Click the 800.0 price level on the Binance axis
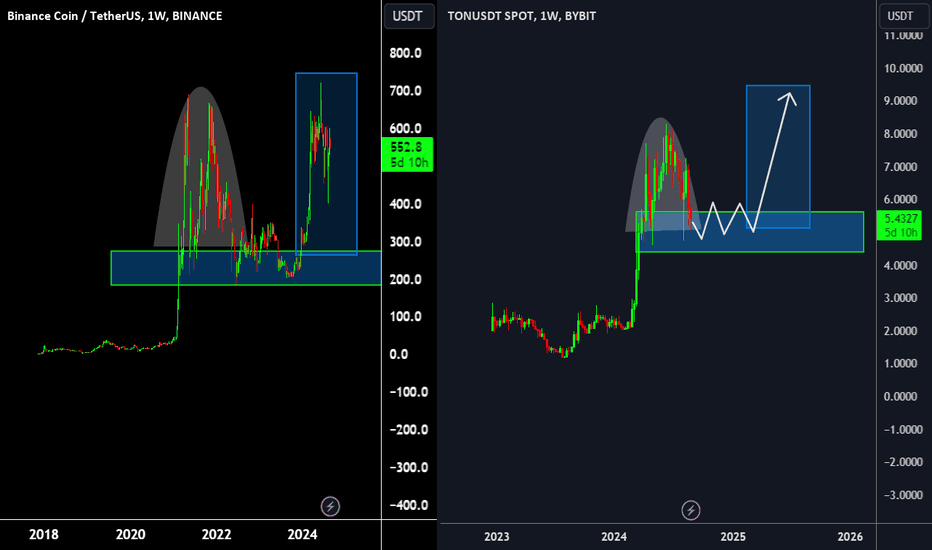932x550 pixels. 405,54
